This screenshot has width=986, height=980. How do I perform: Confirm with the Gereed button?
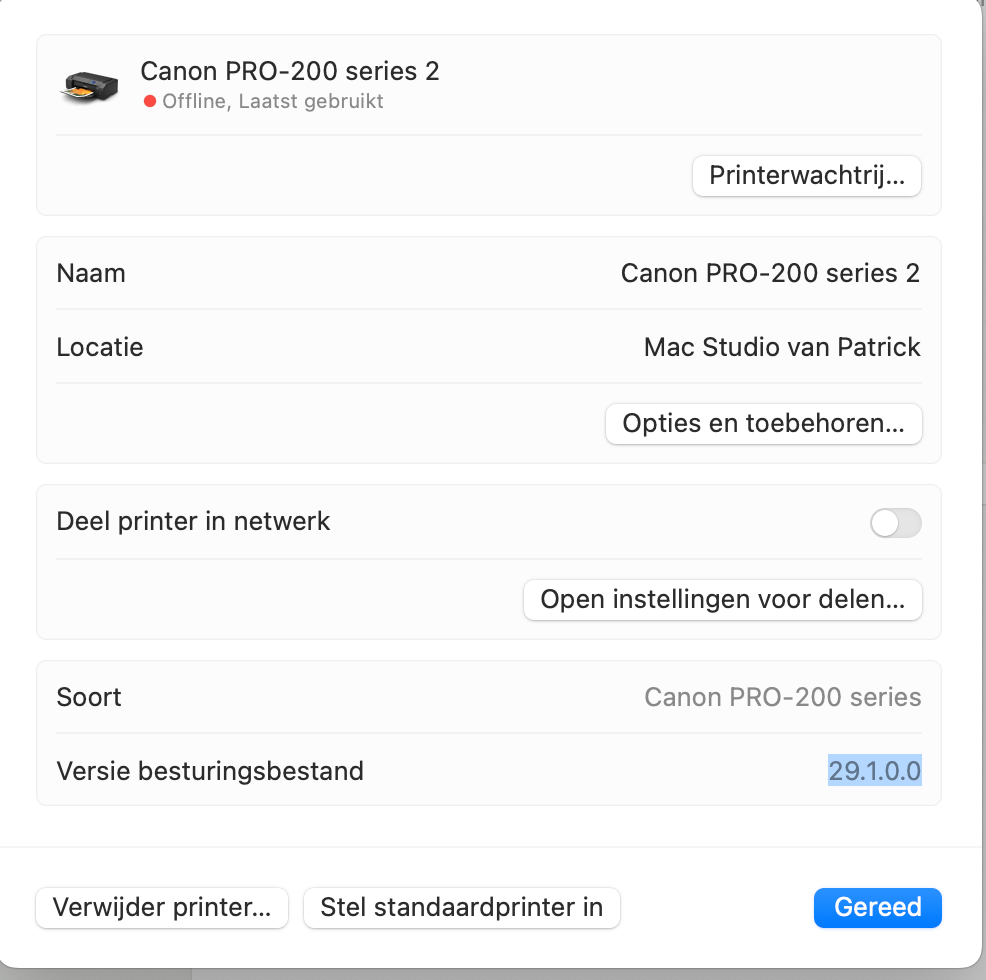877,908
